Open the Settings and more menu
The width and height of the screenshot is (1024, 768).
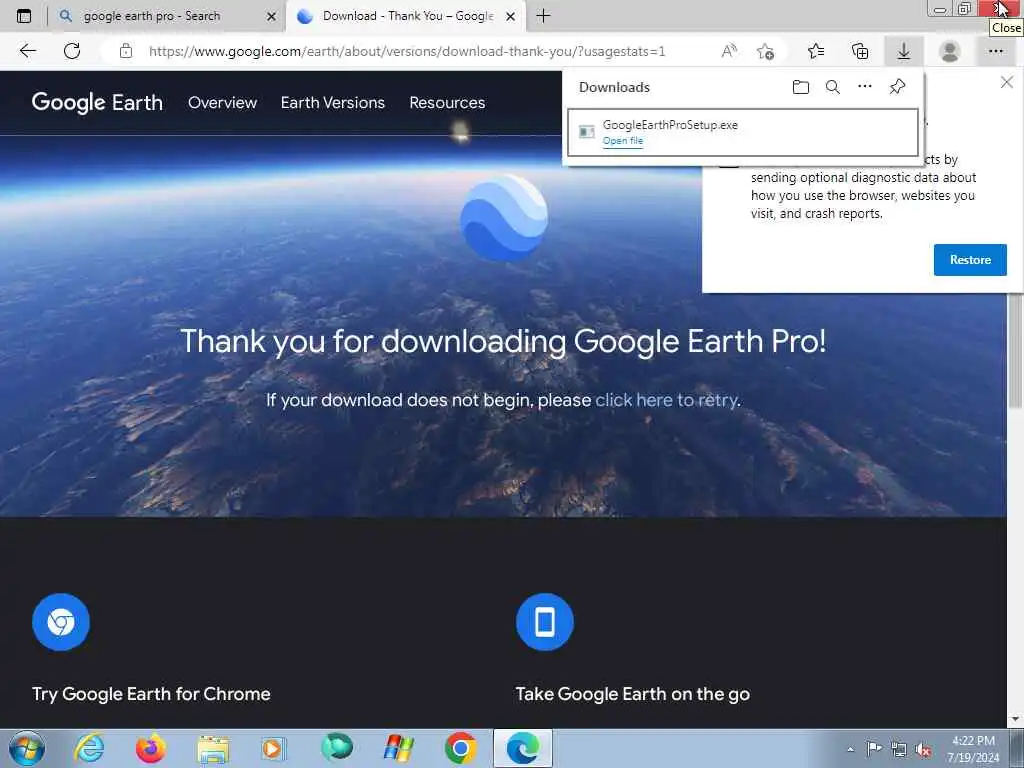click(x=995, y=51)
